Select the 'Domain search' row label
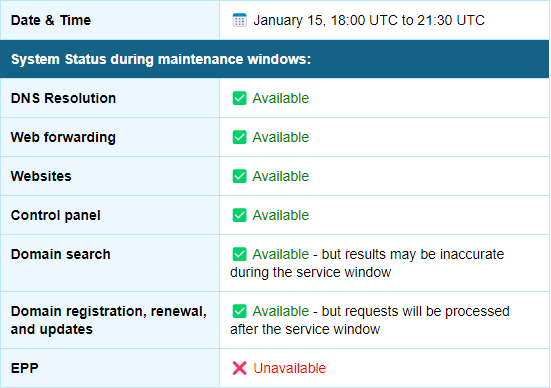The height and width of the screenshot is (388, 551). click(60, 254)
